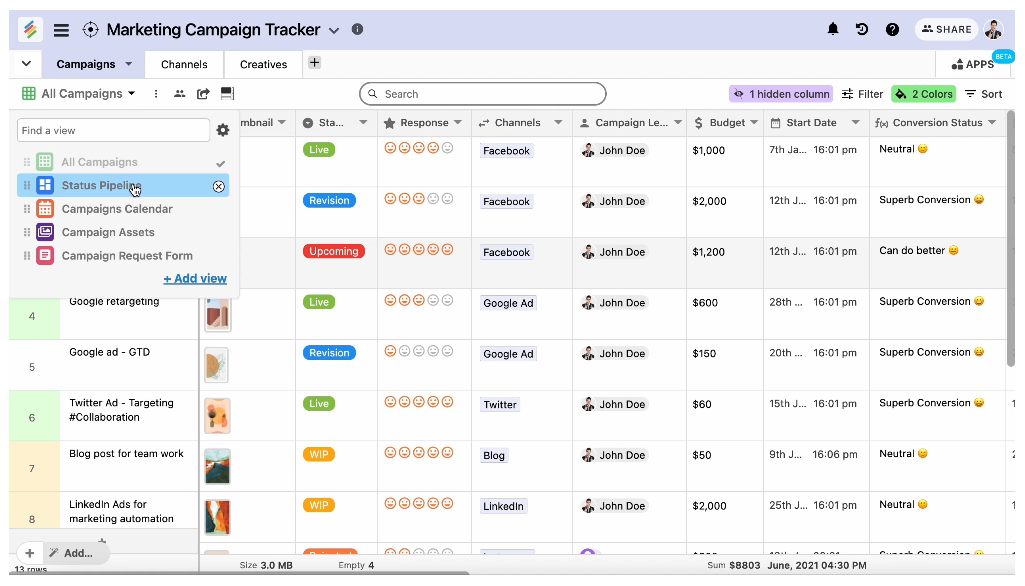Viewport: 1025px width, 586px height.
Task: Open view settings gear icon
Action: click(x=223, y=130)
